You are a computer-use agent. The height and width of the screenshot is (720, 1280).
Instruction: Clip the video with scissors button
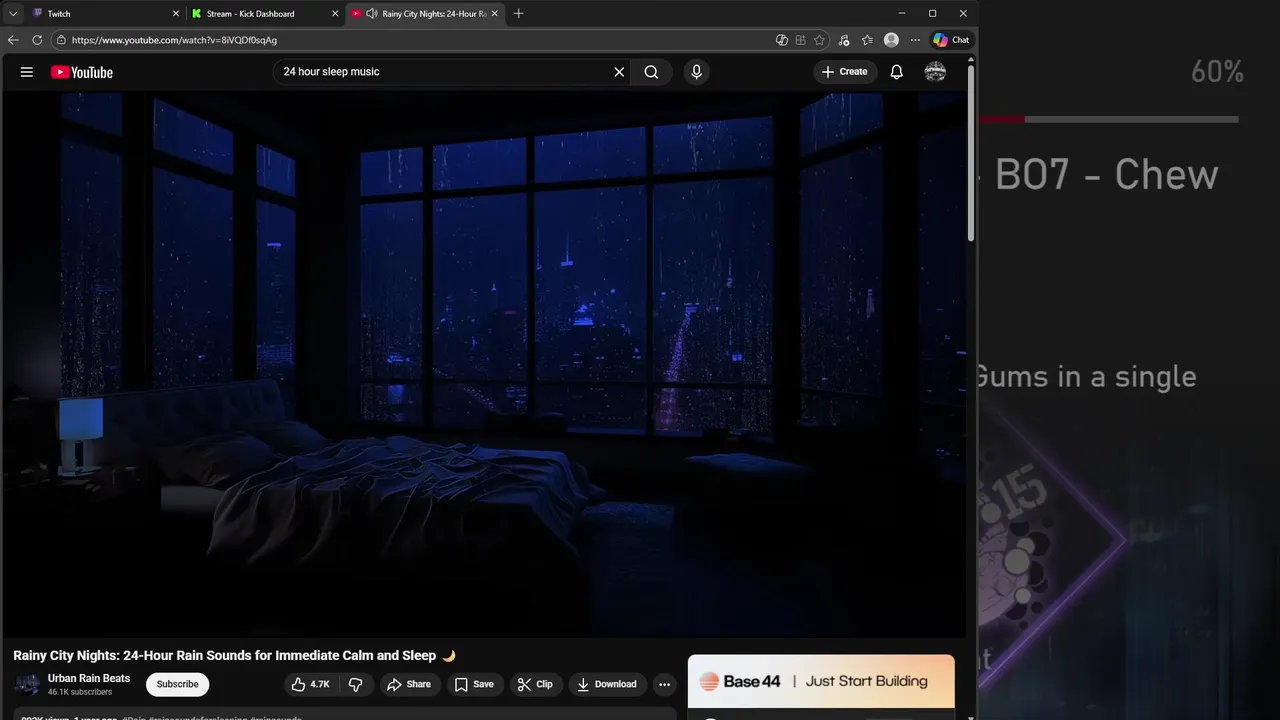(535, 684)
